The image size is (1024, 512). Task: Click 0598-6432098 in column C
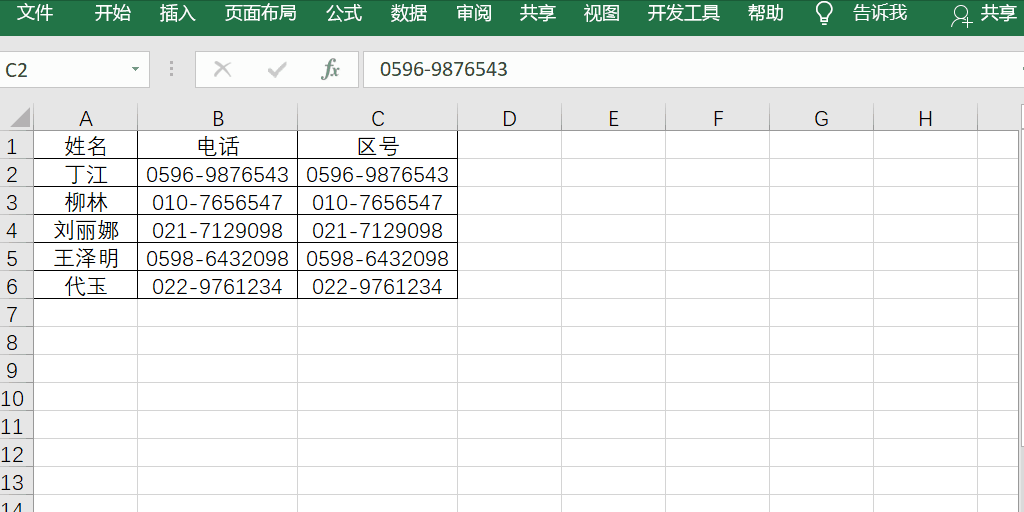pos(377,257)
